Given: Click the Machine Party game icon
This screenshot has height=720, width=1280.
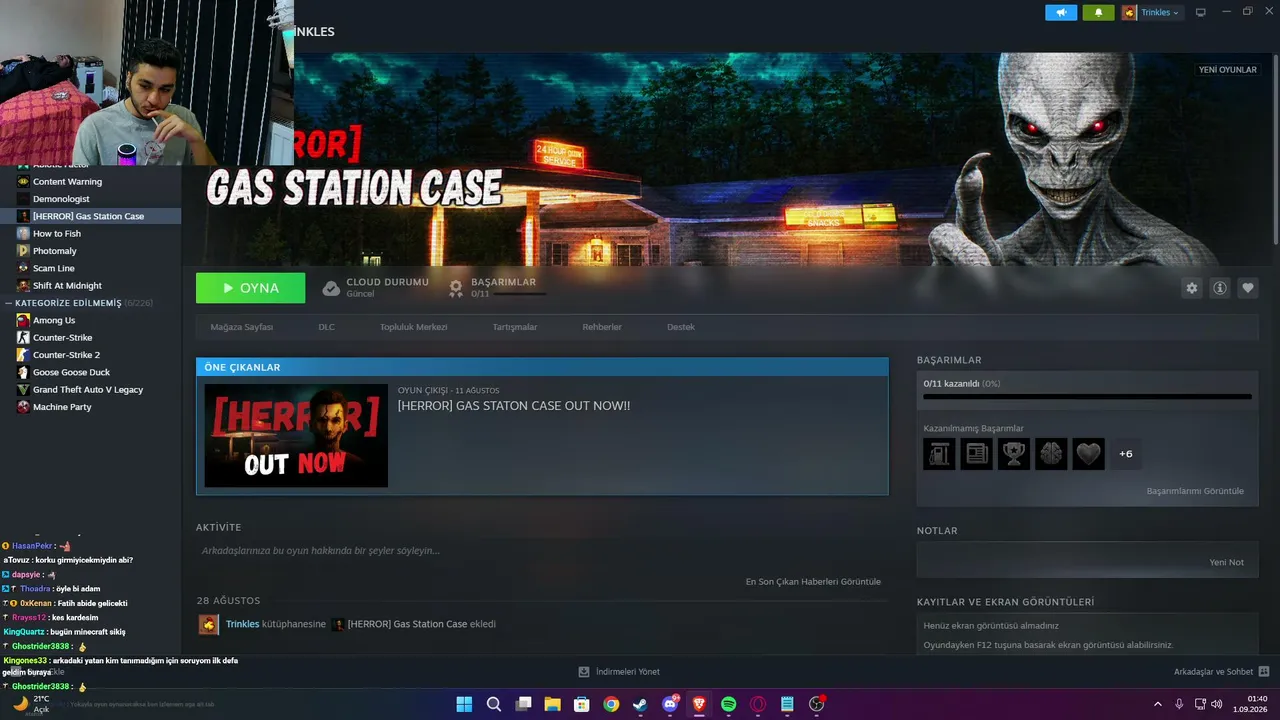Looking at the screenshot, I should click(x=23, y=407).
